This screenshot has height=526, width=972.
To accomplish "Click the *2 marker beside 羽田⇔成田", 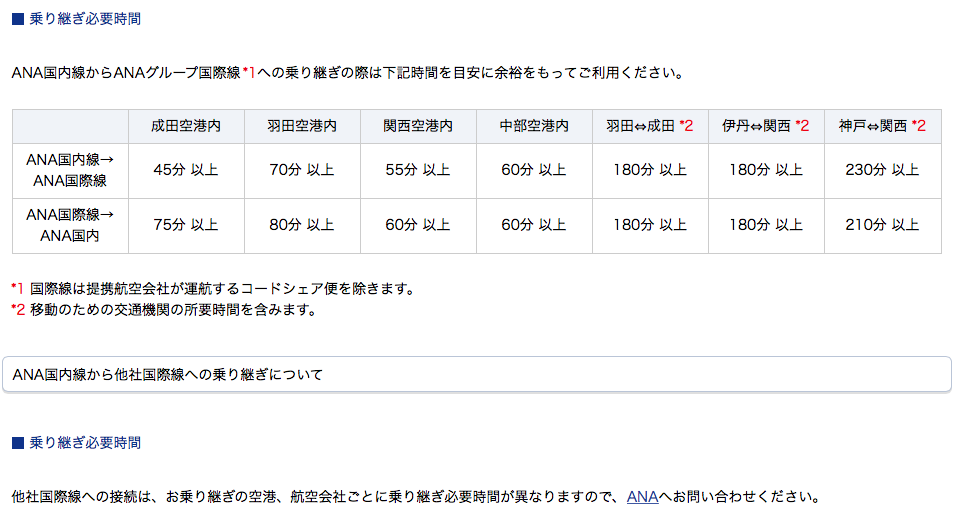I will [686, 126].
